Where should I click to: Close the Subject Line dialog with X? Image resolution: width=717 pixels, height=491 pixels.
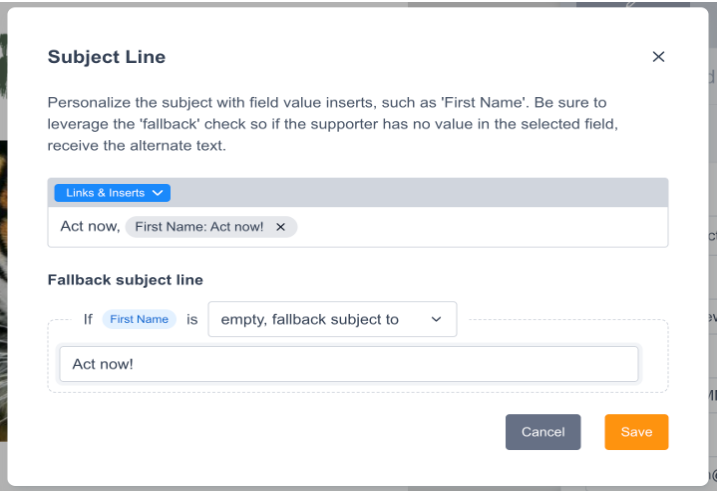pos(658,57)
